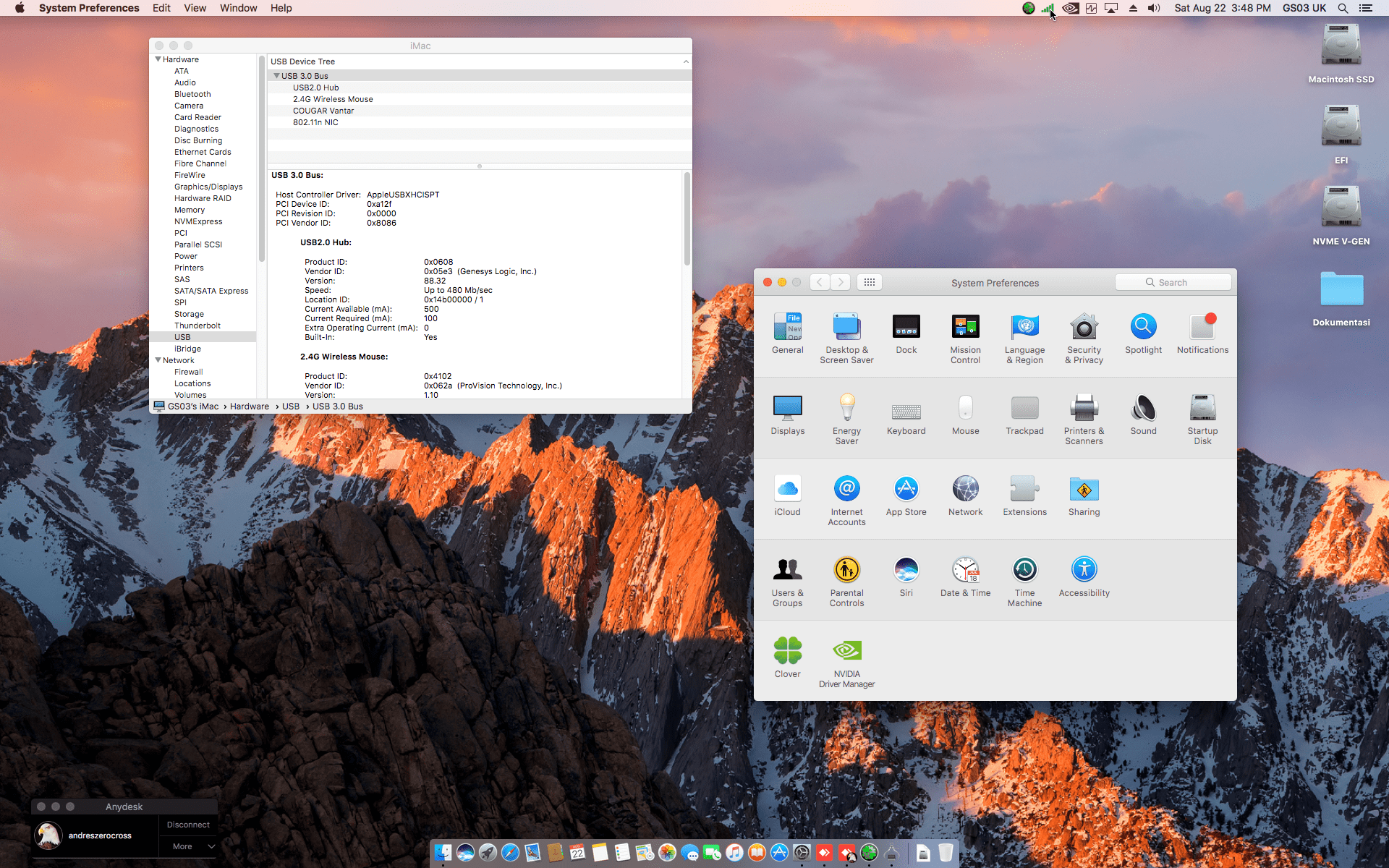Open Users & Groups preferences
Screen dimensions: 1389x868
[x=787, y=581]
